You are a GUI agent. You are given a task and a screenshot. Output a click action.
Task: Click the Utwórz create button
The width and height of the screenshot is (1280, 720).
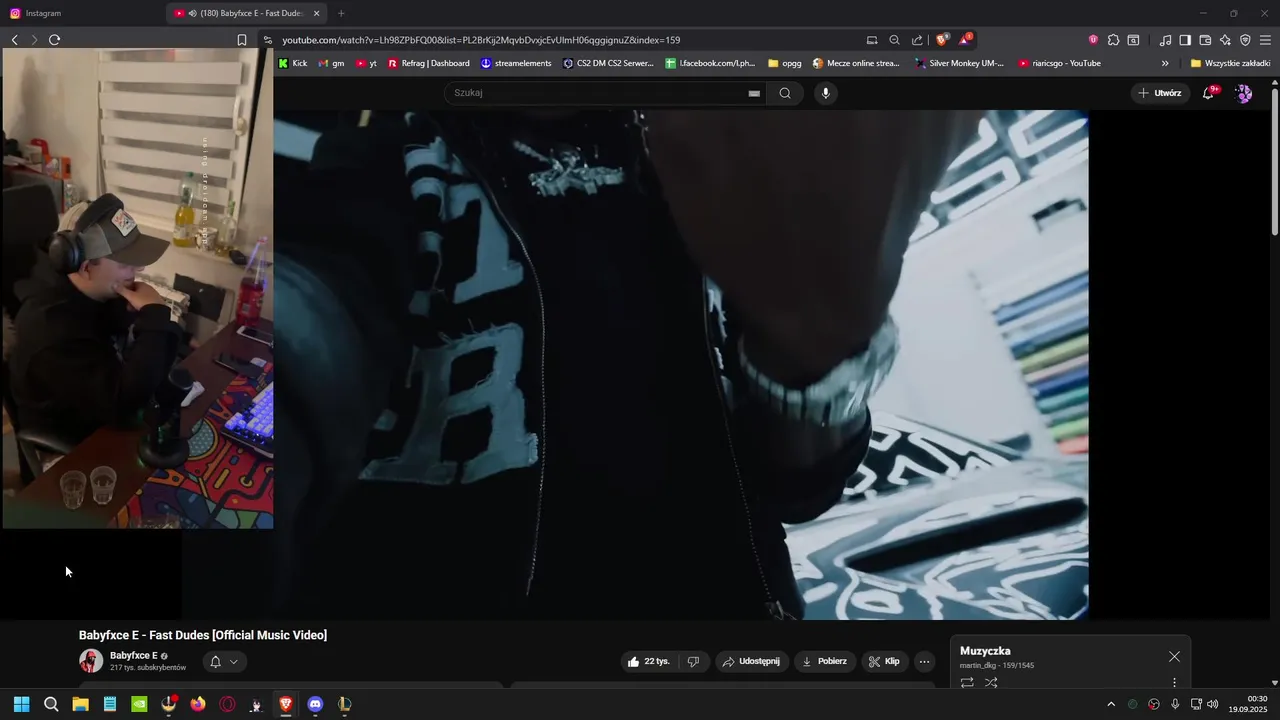[1160, 93]
